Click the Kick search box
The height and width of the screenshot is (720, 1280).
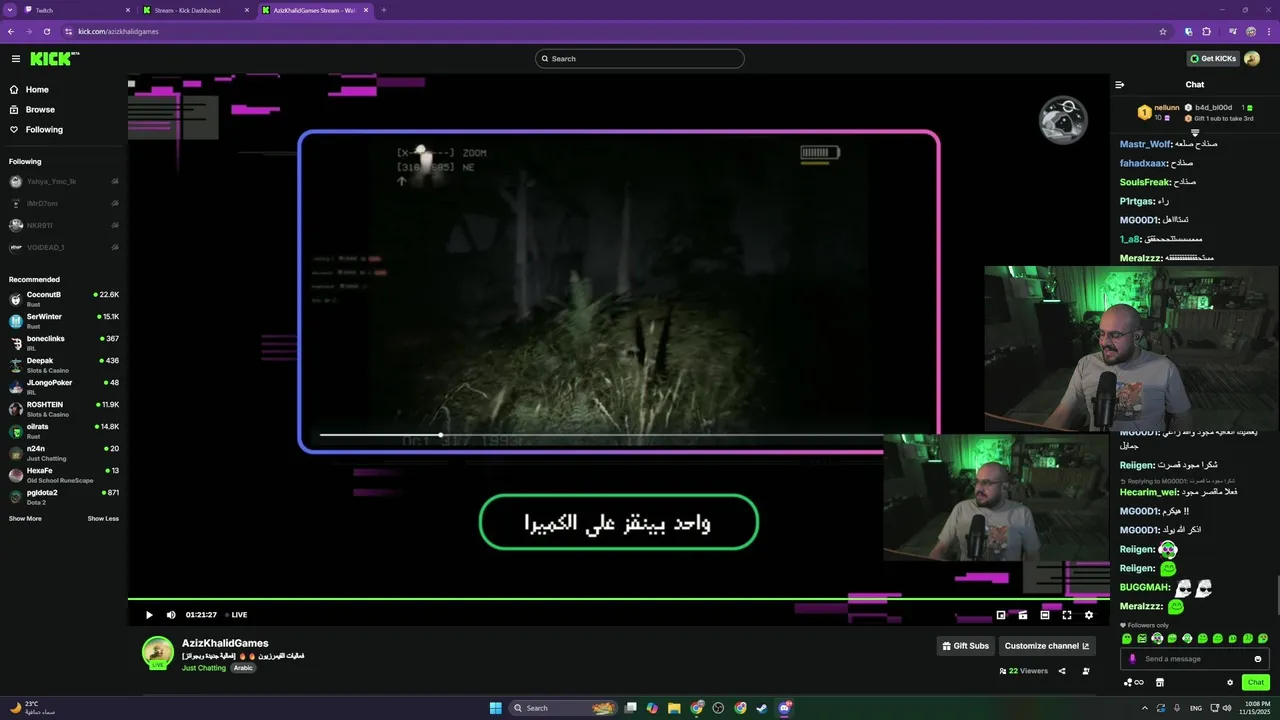(x=640, y=59)
